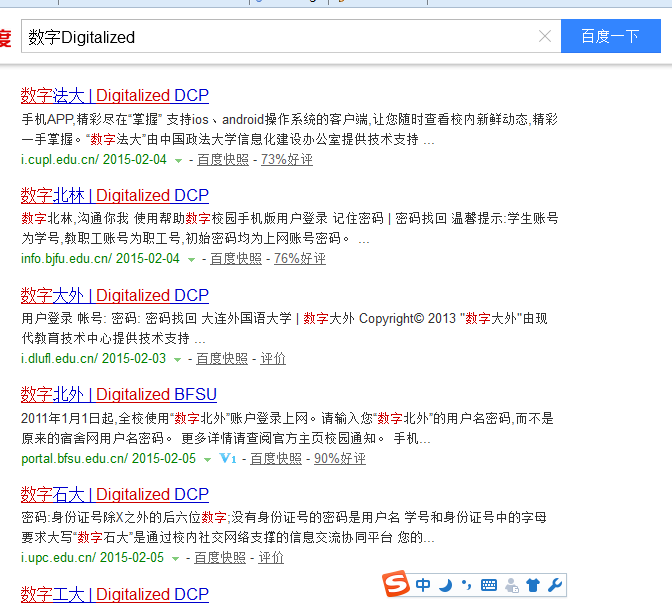Click the 百度一下 search button

[610, 36]
